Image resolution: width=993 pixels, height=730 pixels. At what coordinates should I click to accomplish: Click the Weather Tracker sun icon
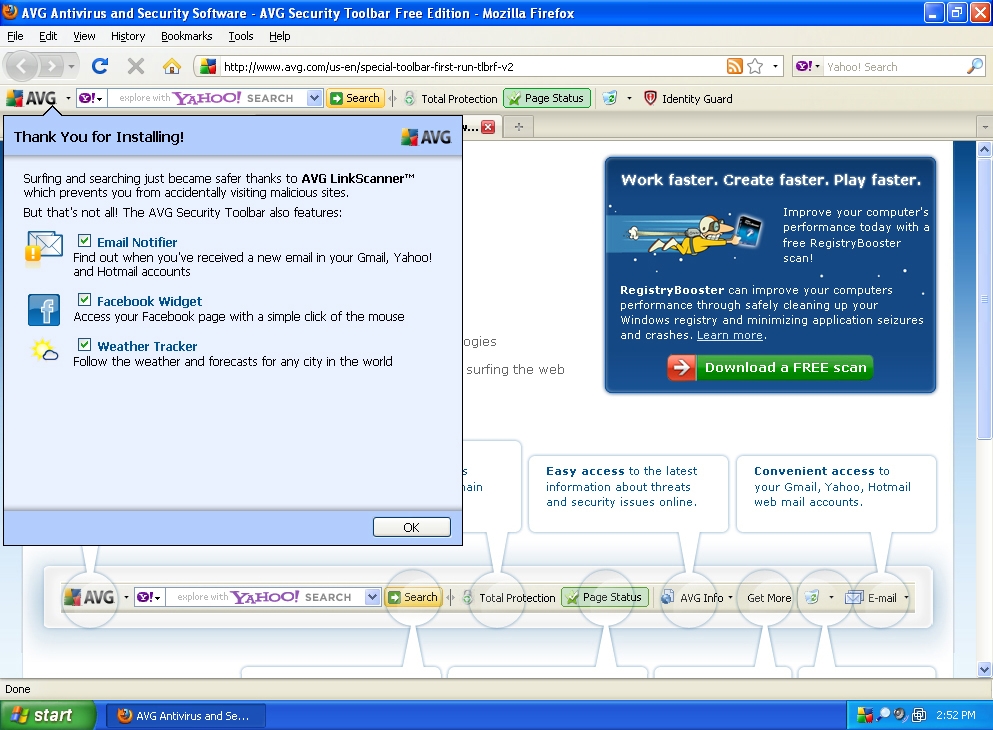point(44,350)
